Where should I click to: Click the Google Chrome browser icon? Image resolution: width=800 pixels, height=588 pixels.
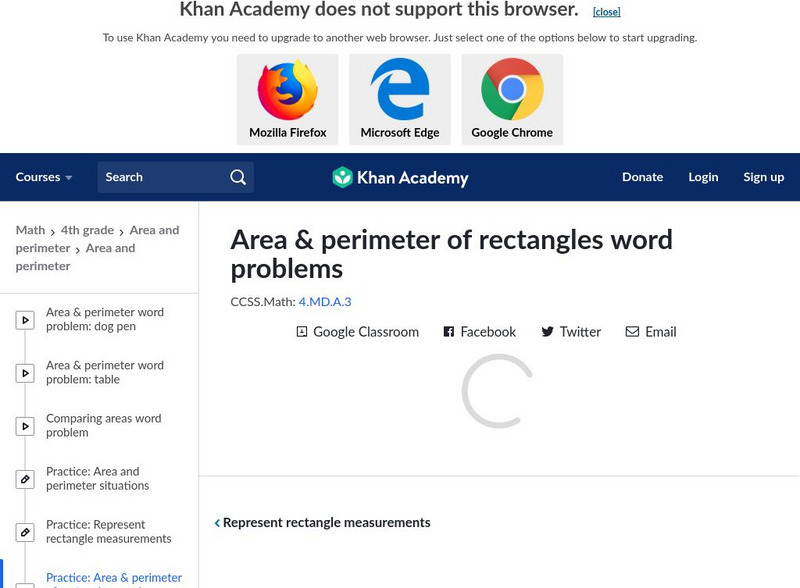point(512,90)
